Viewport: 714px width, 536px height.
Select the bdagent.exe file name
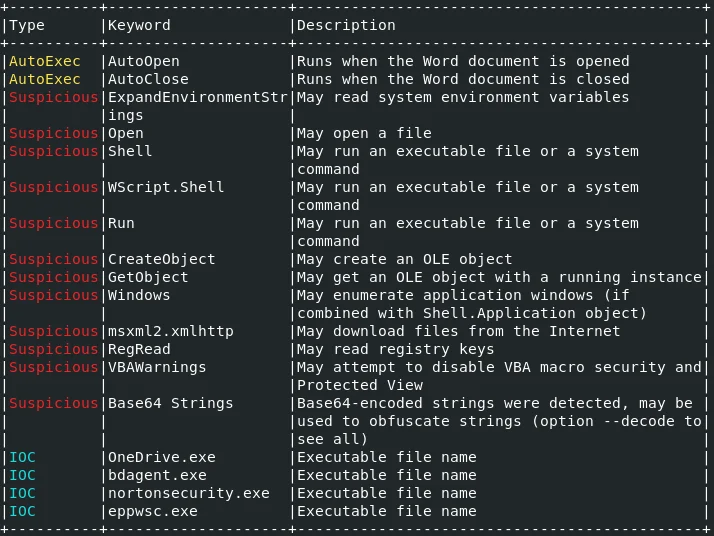click(157, 475)
